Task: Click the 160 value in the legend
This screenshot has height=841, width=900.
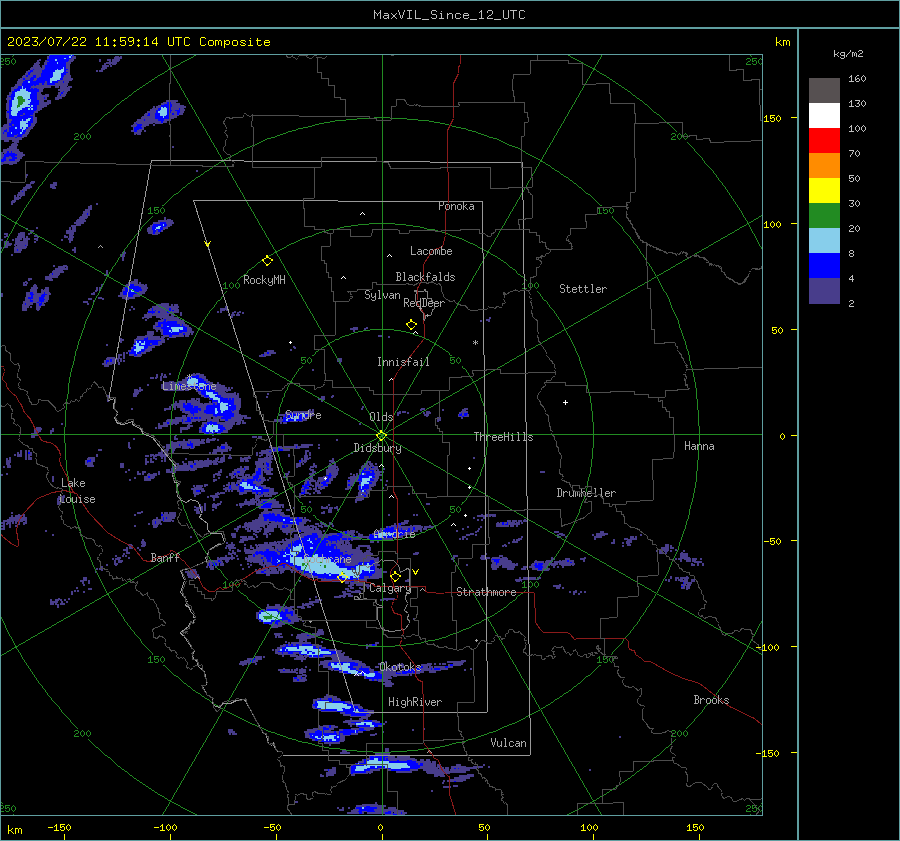Action: (857, 79)
